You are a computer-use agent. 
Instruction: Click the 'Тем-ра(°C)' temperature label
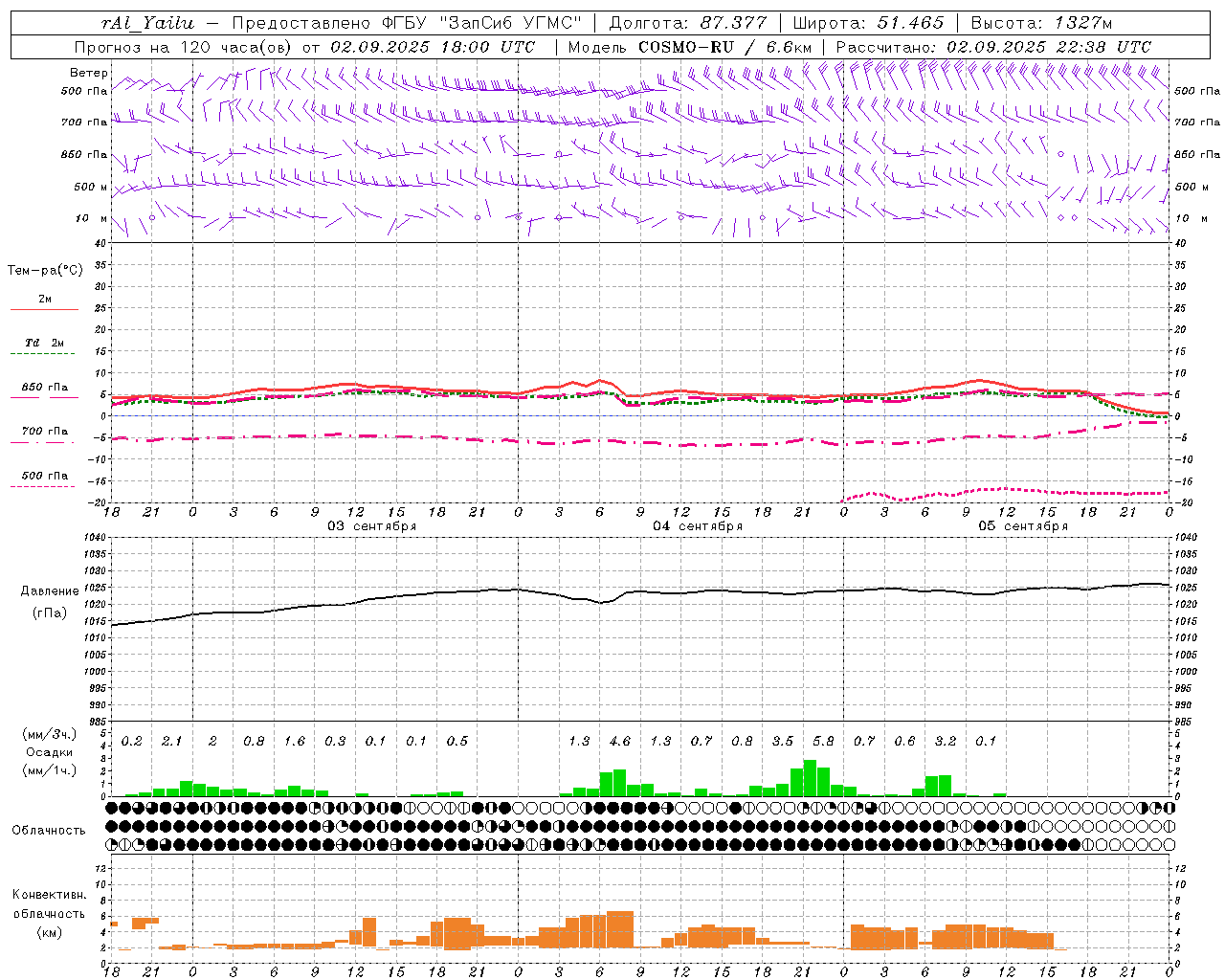click(45, 271)
